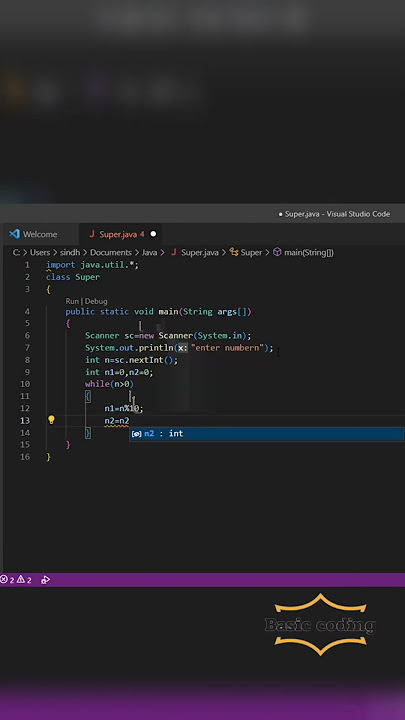Viewport: 405px width, 720px height.
Task: Click the lightbulb quick-fix icon on line 13
Action: pos(51,419)
